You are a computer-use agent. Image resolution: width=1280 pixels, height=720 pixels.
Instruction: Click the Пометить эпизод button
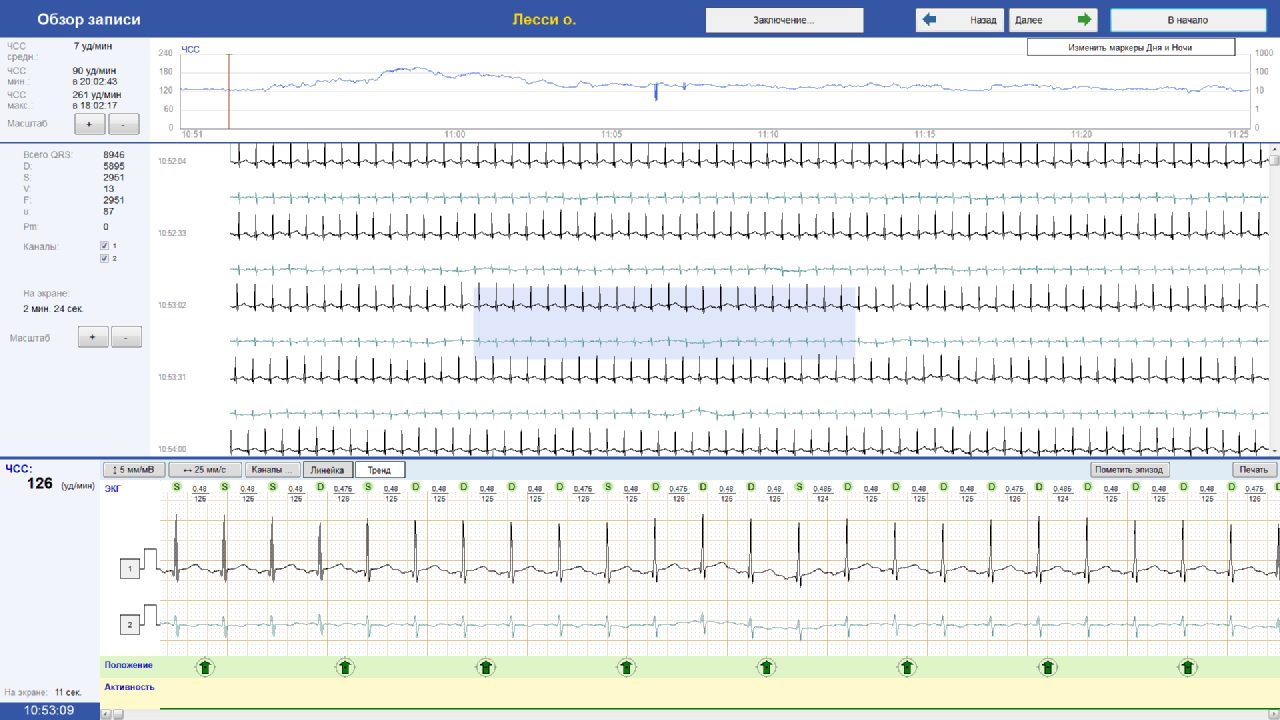[x=1130, y=469]
